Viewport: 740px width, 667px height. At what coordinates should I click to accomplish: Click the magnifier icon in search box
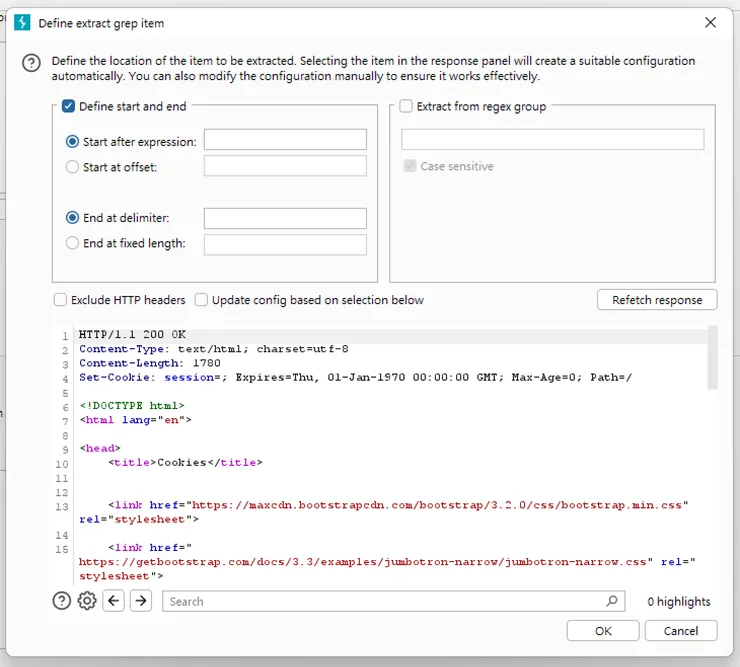pyautogui.click(x=612, y=601)
